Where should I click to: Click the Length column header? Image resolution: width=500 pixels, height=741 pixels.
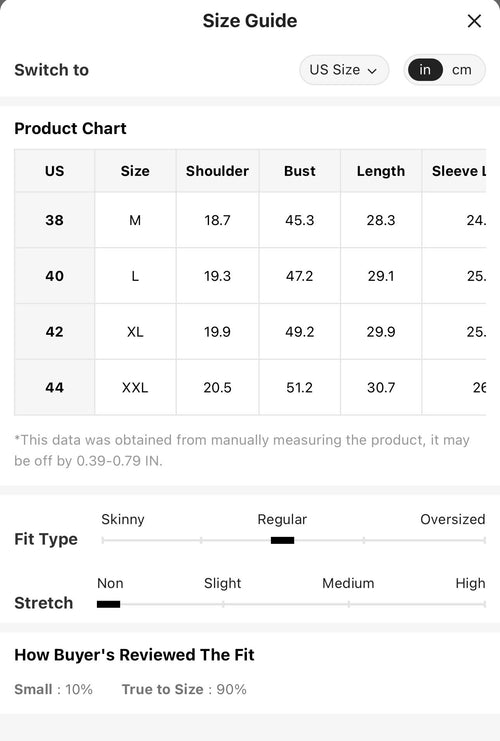point(381,171)
